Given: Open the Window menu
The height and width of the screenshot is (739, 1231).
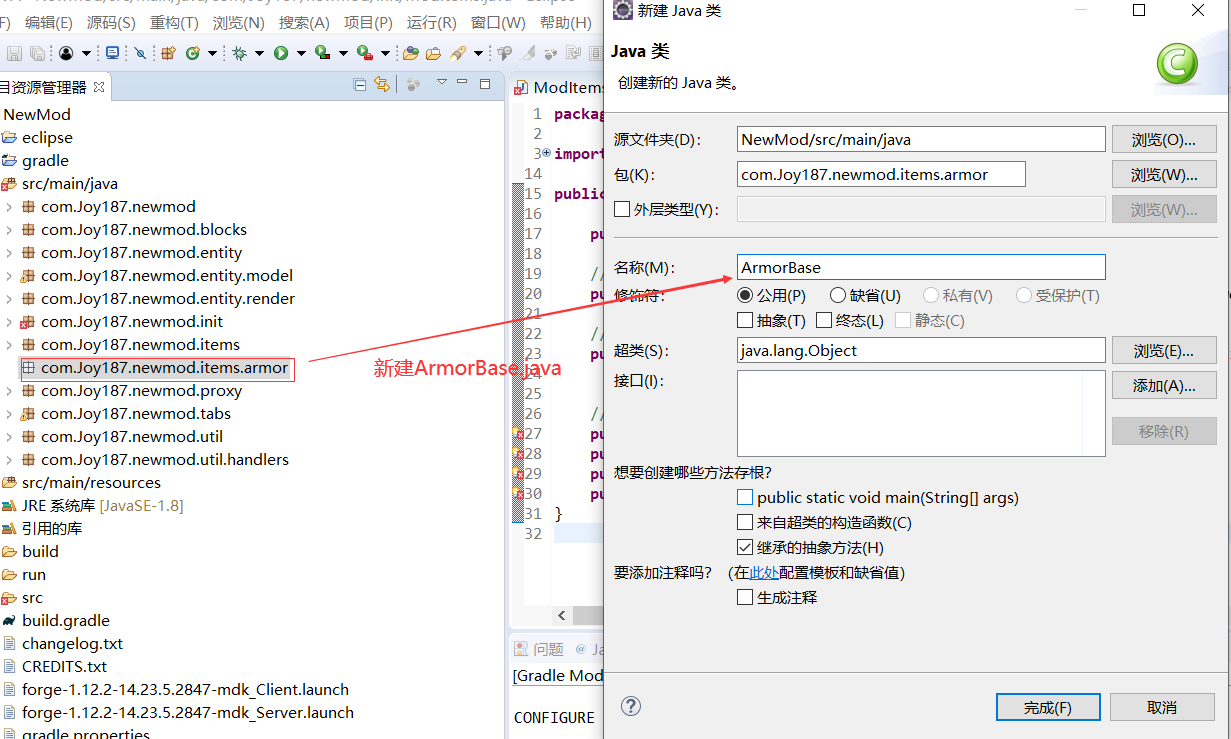Looking at the screenshot, I should pyautogui.click(x=498, y=22).
